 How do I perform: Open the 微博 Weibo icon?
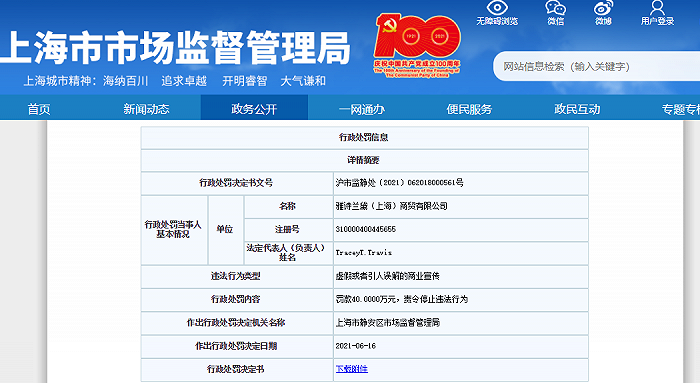(603, 8)
